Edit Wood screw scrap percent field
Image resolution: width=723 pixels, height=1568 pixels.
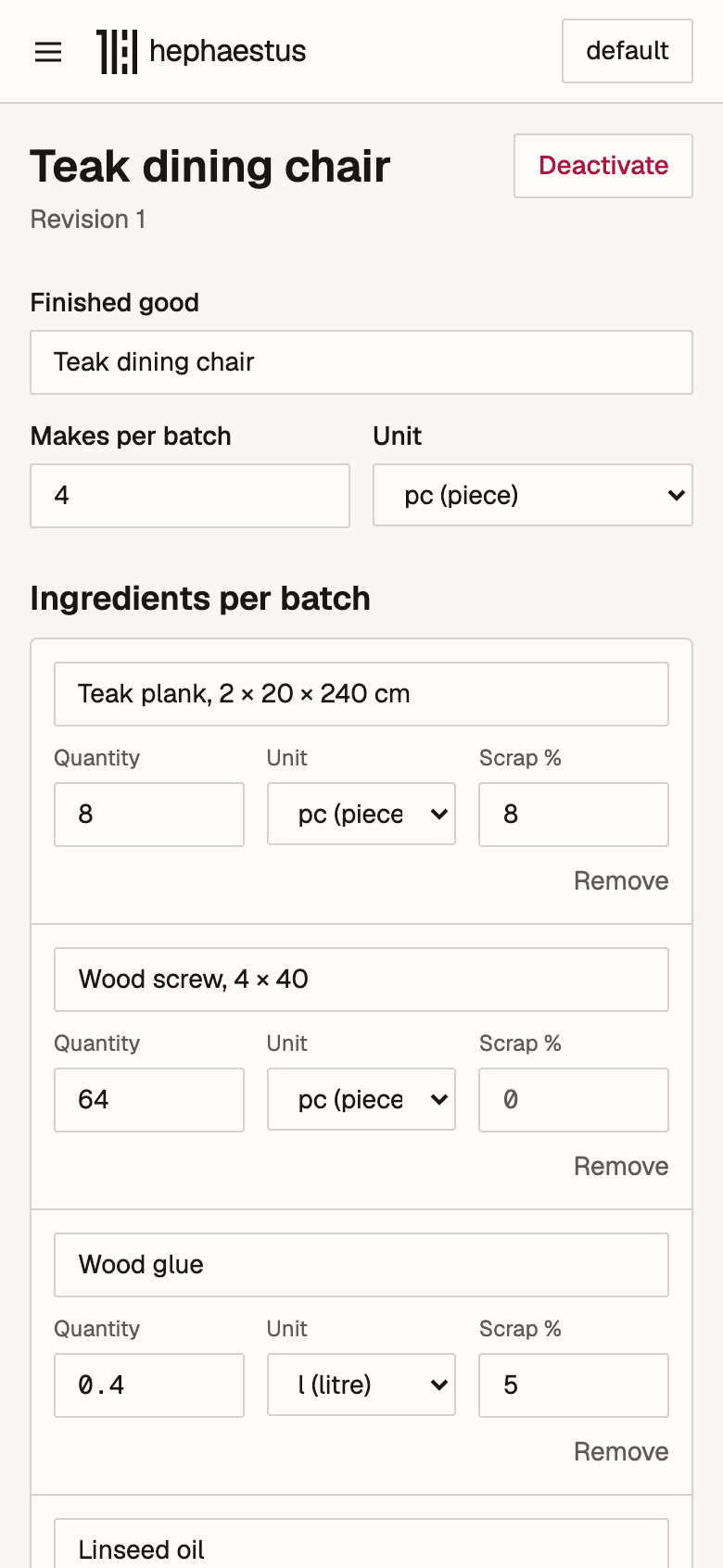[574, 1100]
